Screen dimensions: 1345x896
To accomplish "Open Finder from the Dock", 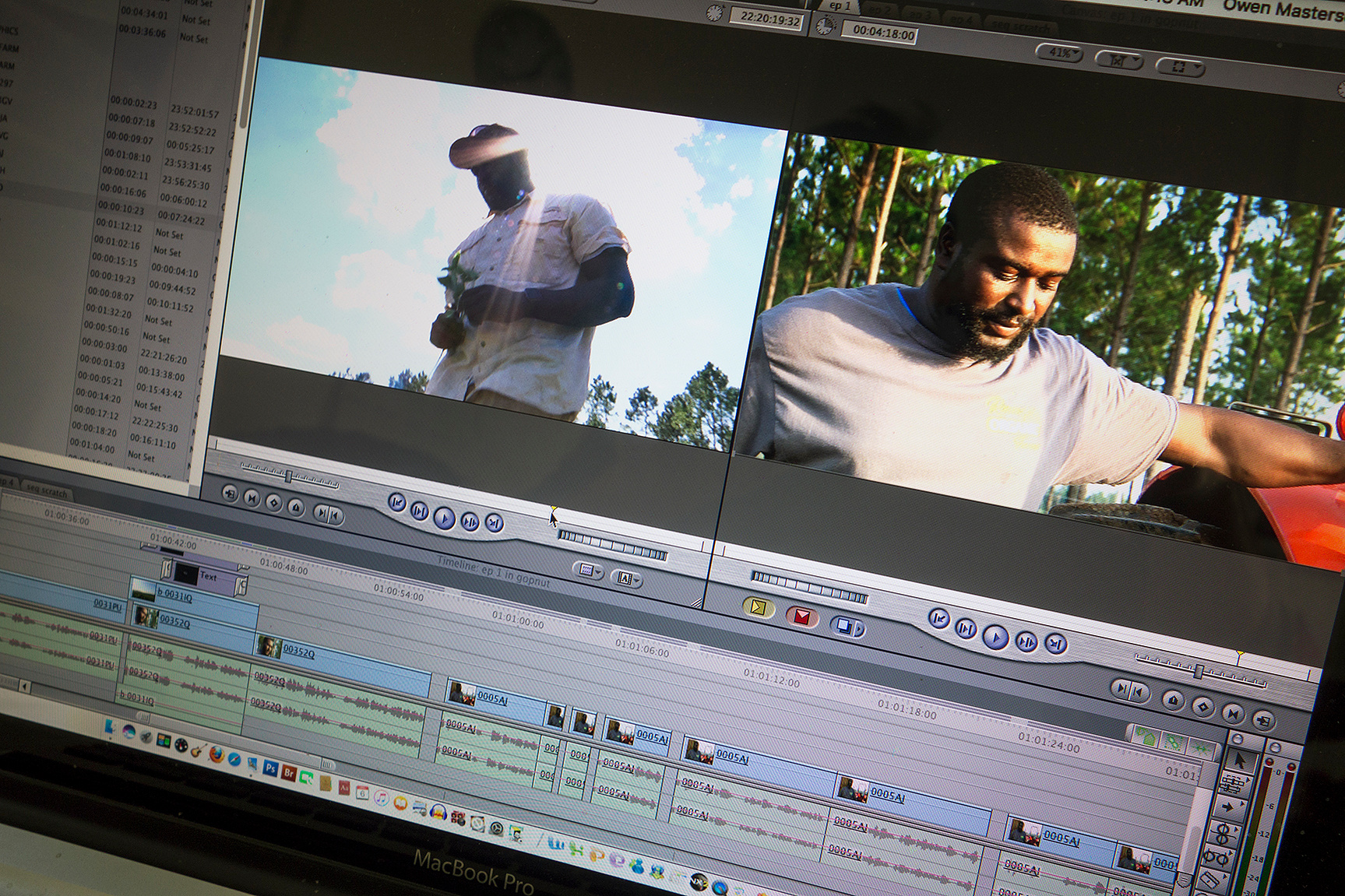I will click(x=110, y=728).
